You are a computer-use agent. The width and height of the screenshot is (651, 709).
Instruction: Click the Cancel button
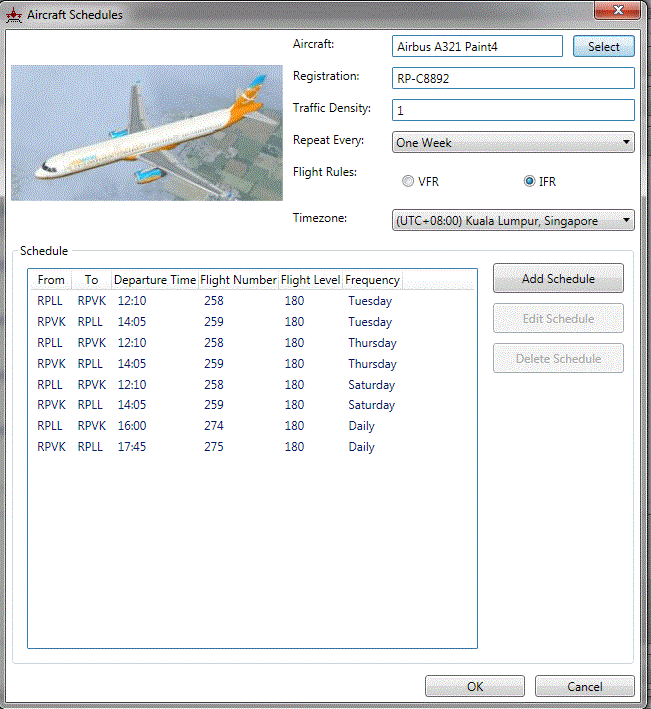[x=585, y=686]
